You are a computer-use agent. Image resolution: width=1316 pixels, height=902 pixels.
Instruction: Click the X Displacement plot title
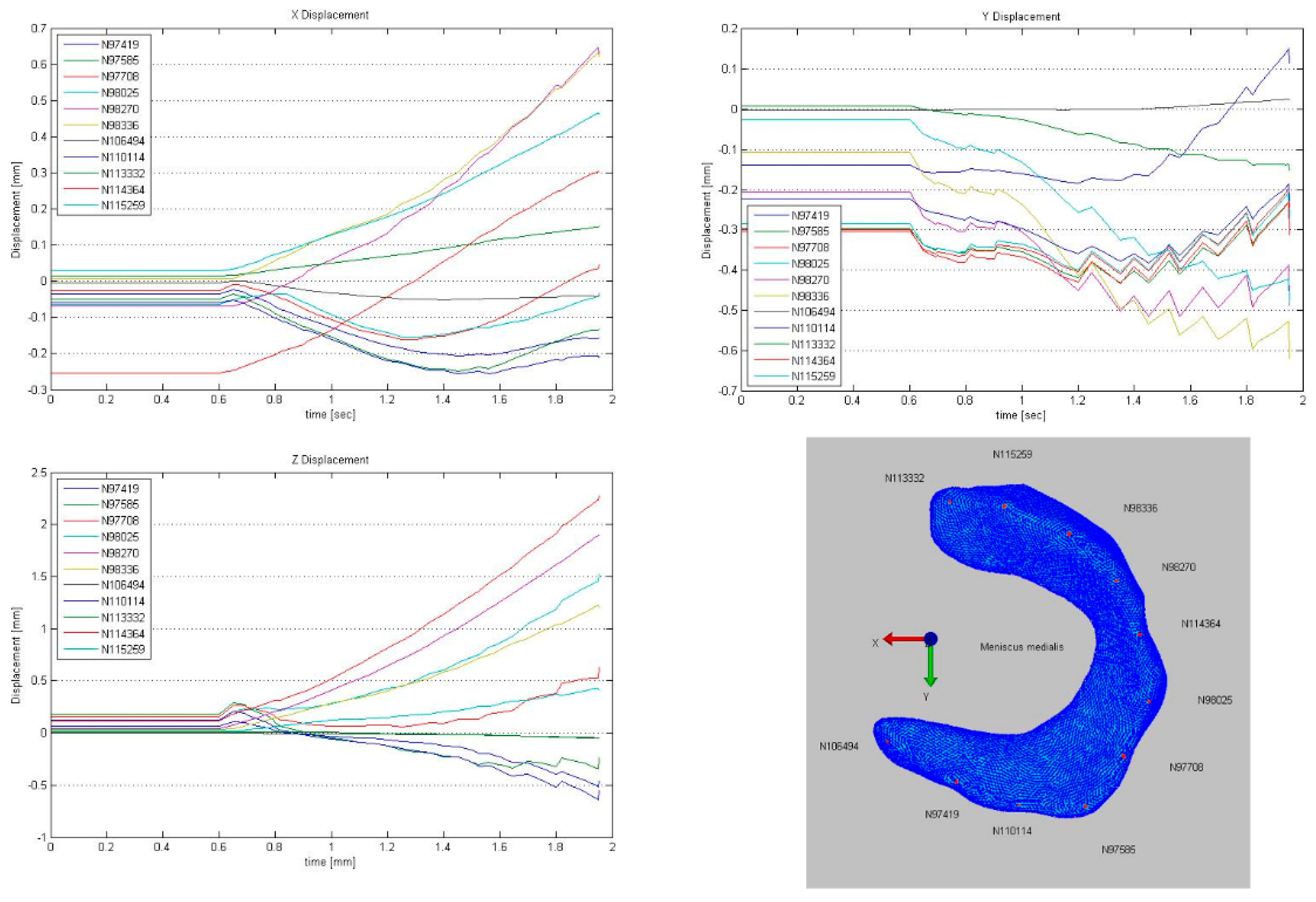point(329,15)
